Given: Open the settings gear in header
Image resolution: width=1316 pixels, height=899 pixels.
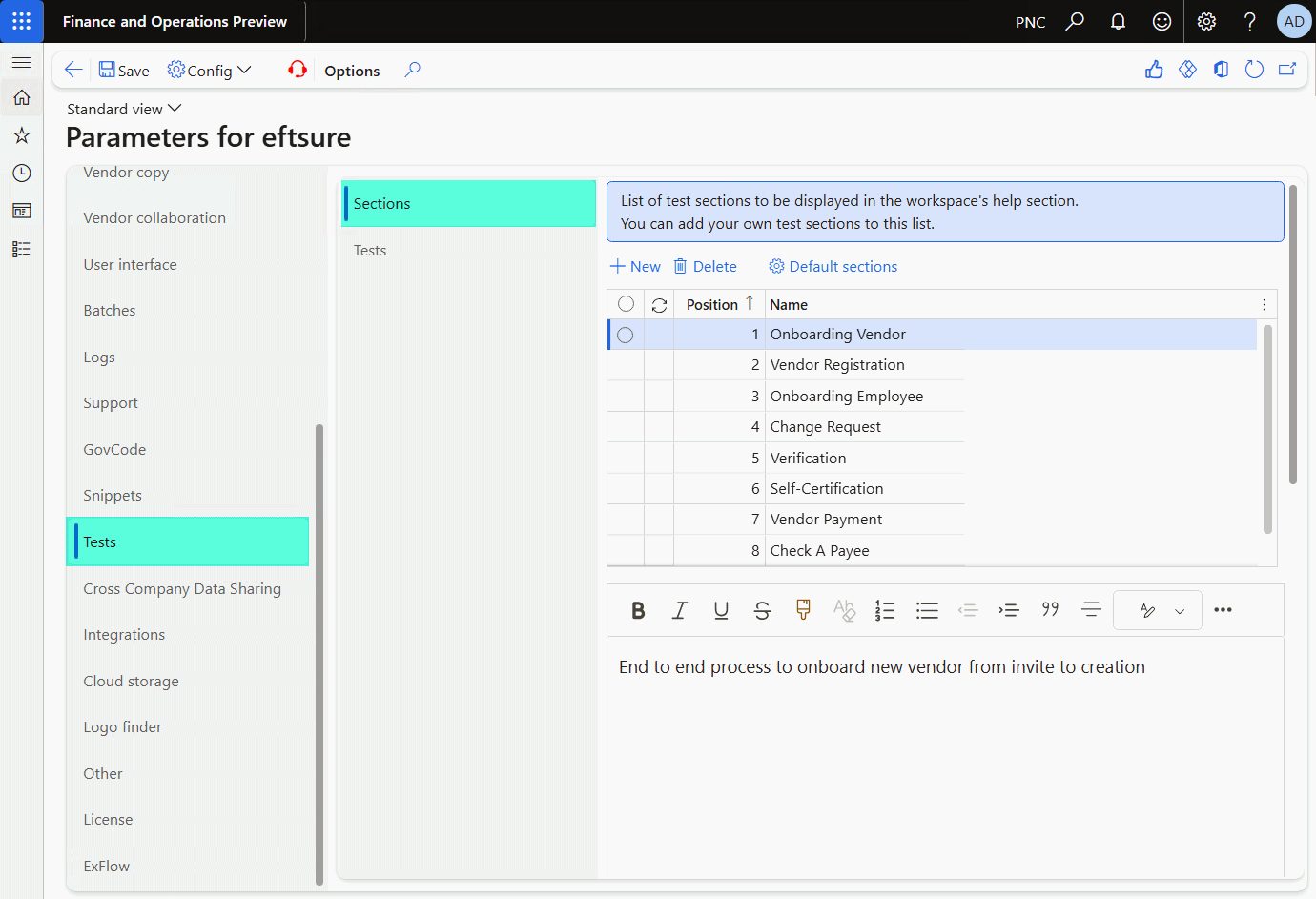Looking at the screenshot, I should pos(1206,21).
